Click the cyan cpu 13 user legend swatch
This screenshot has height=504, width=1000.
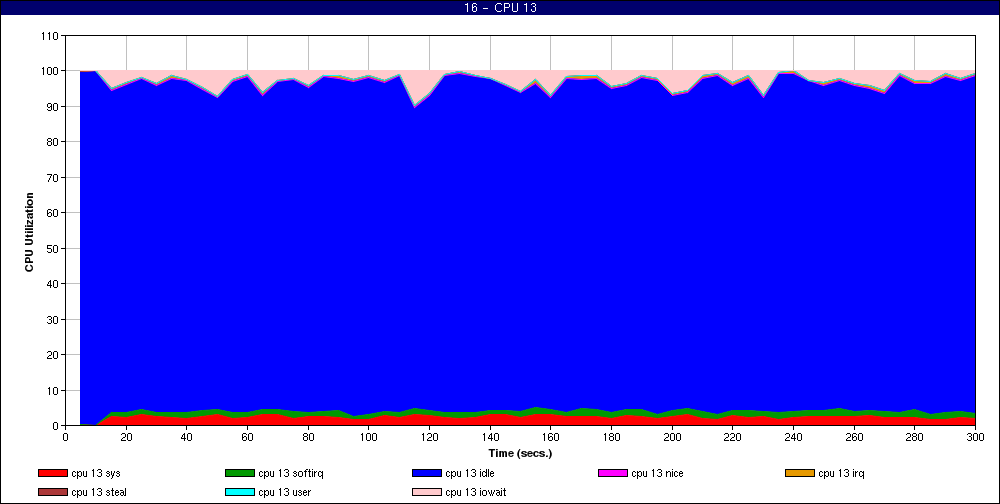240,493
